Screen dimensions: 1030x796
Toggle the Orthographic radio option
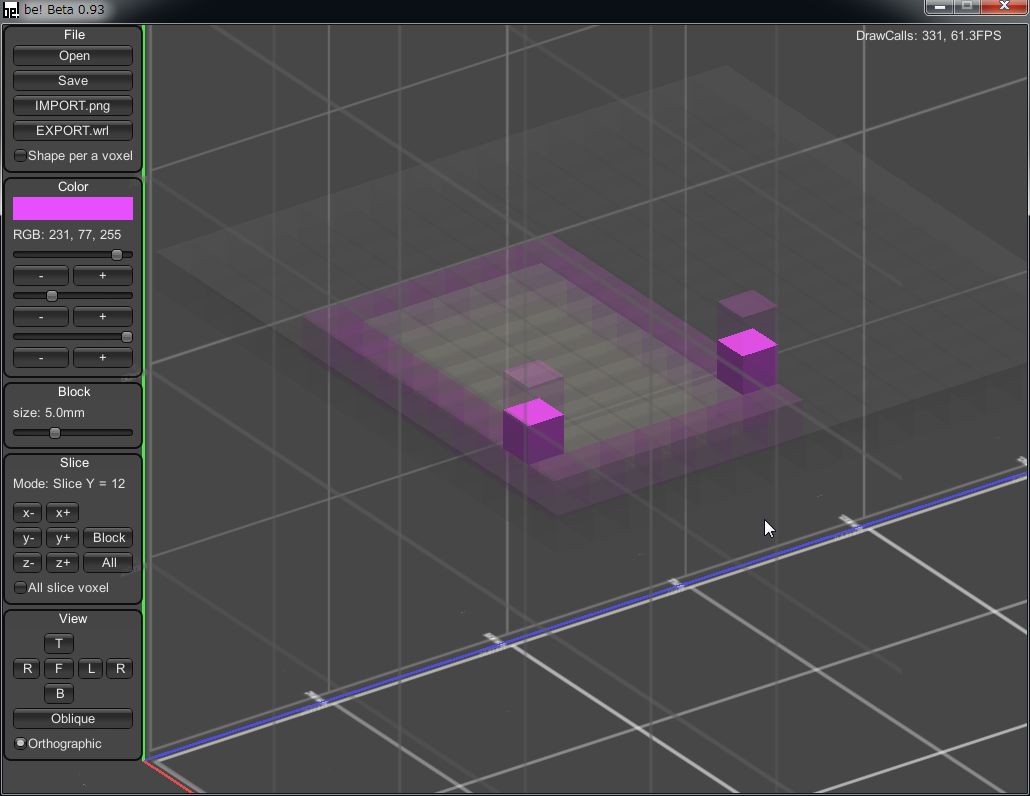tap(21, 744)
